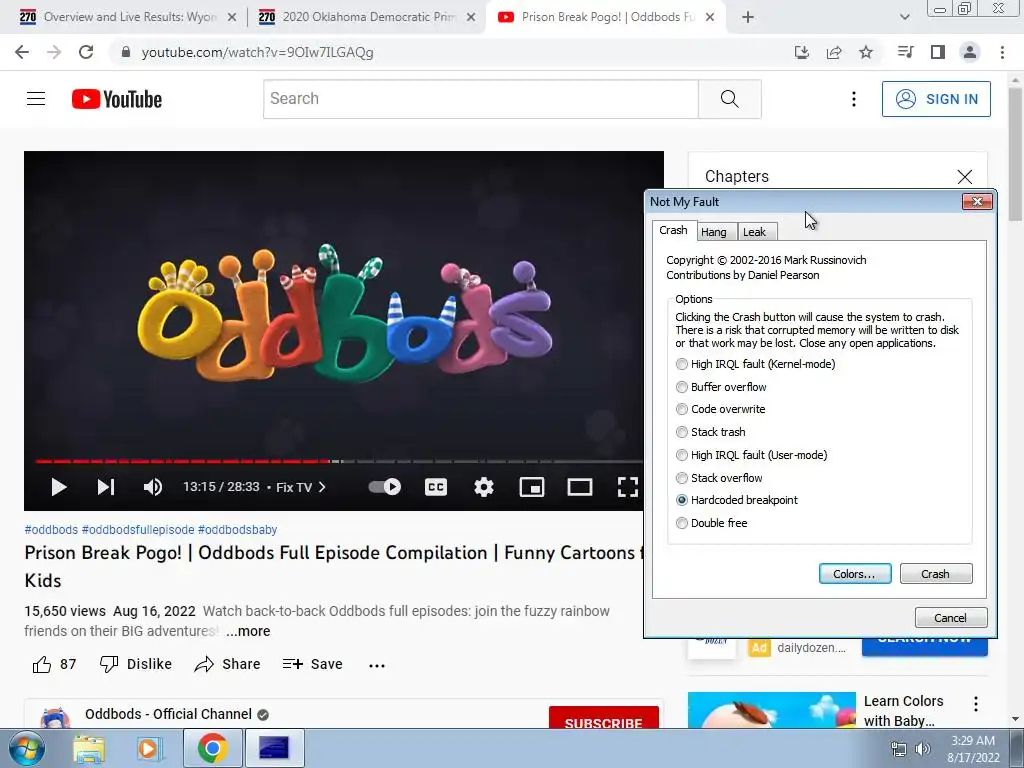Open the YouTube hamburger menu

[x=36, y=99]
